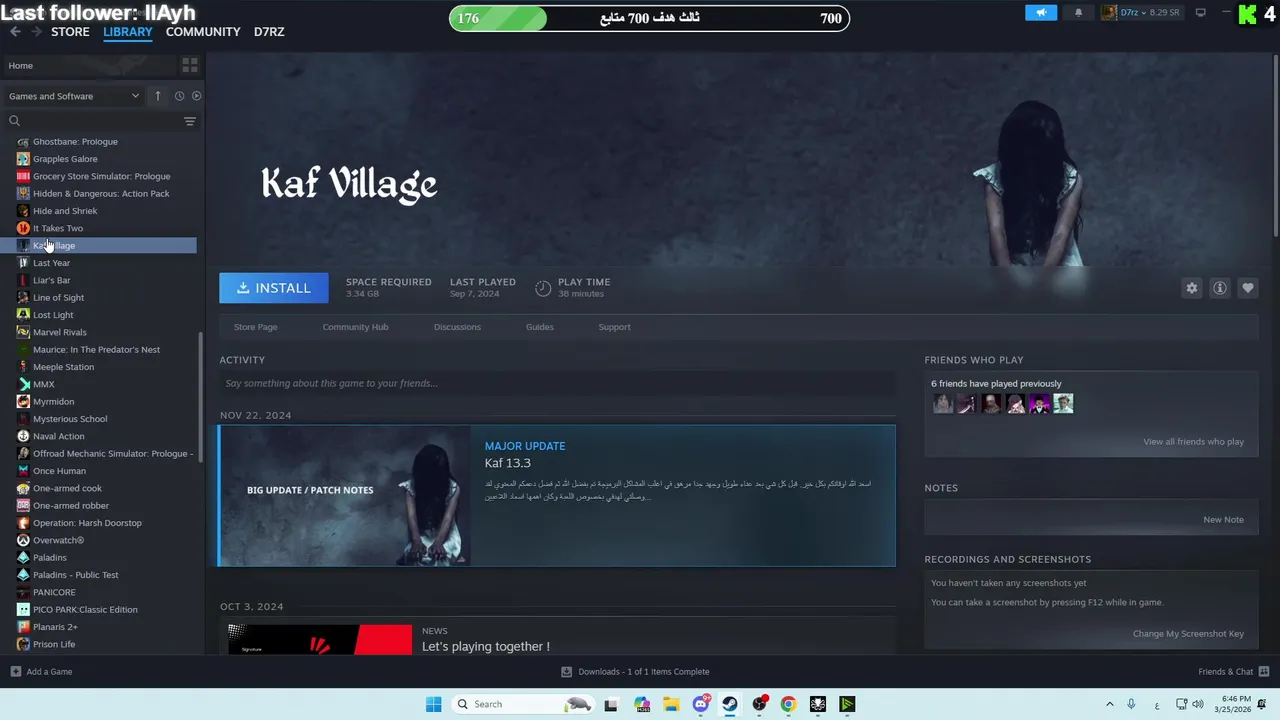Click the INSTALL button for Kaf Village
1280x720 pixels.
click(x=273, y=288)
